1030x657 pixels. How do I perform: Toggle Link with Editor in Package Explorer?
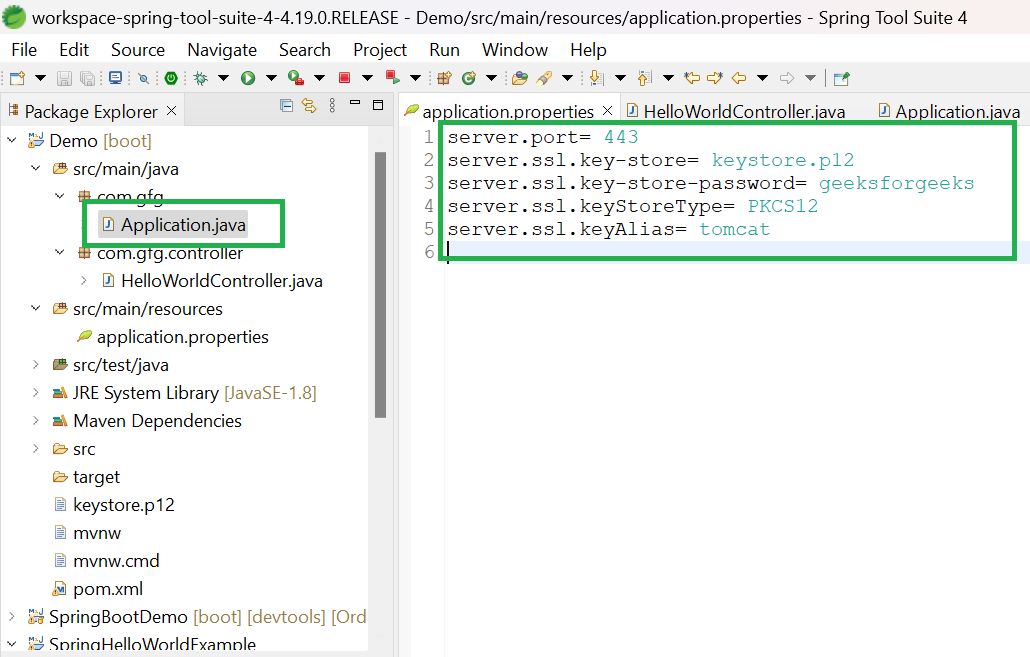309,105
